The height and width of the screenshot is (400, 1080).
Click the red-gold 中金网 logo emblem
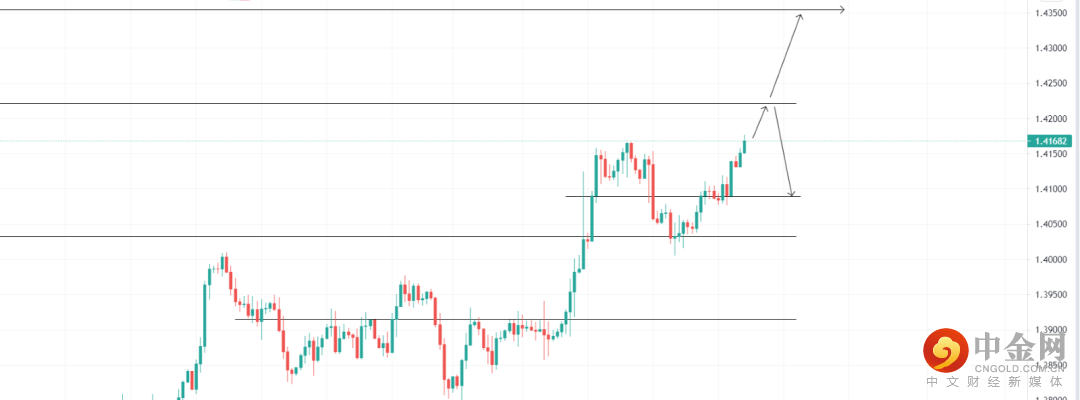[944, 349]
